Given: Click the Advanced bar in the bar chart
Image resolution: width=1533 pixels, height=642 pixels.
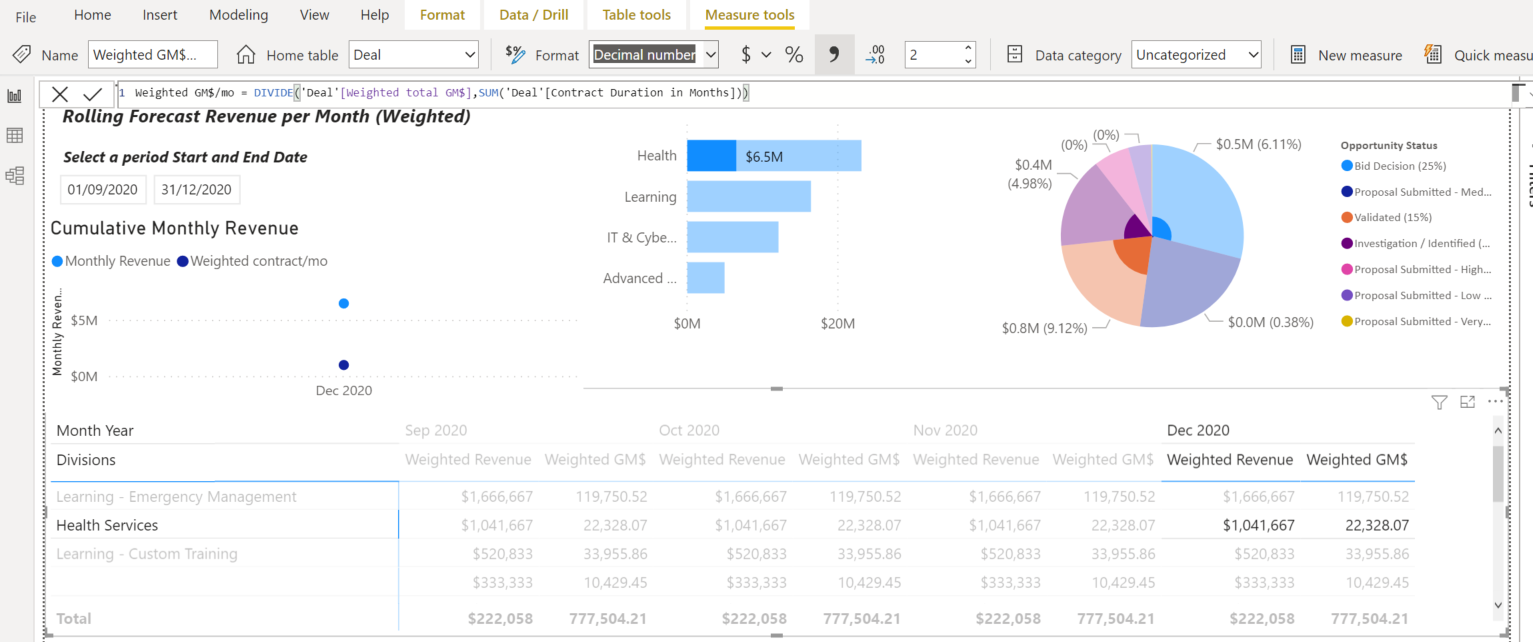Looking at the screenshot, I should pyautogui.click(x=706, y=278).
